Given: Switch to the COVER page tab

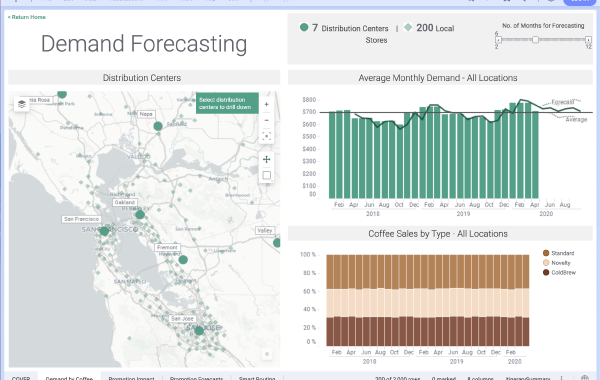Looking at the screenshot, I should pos(21,377).
